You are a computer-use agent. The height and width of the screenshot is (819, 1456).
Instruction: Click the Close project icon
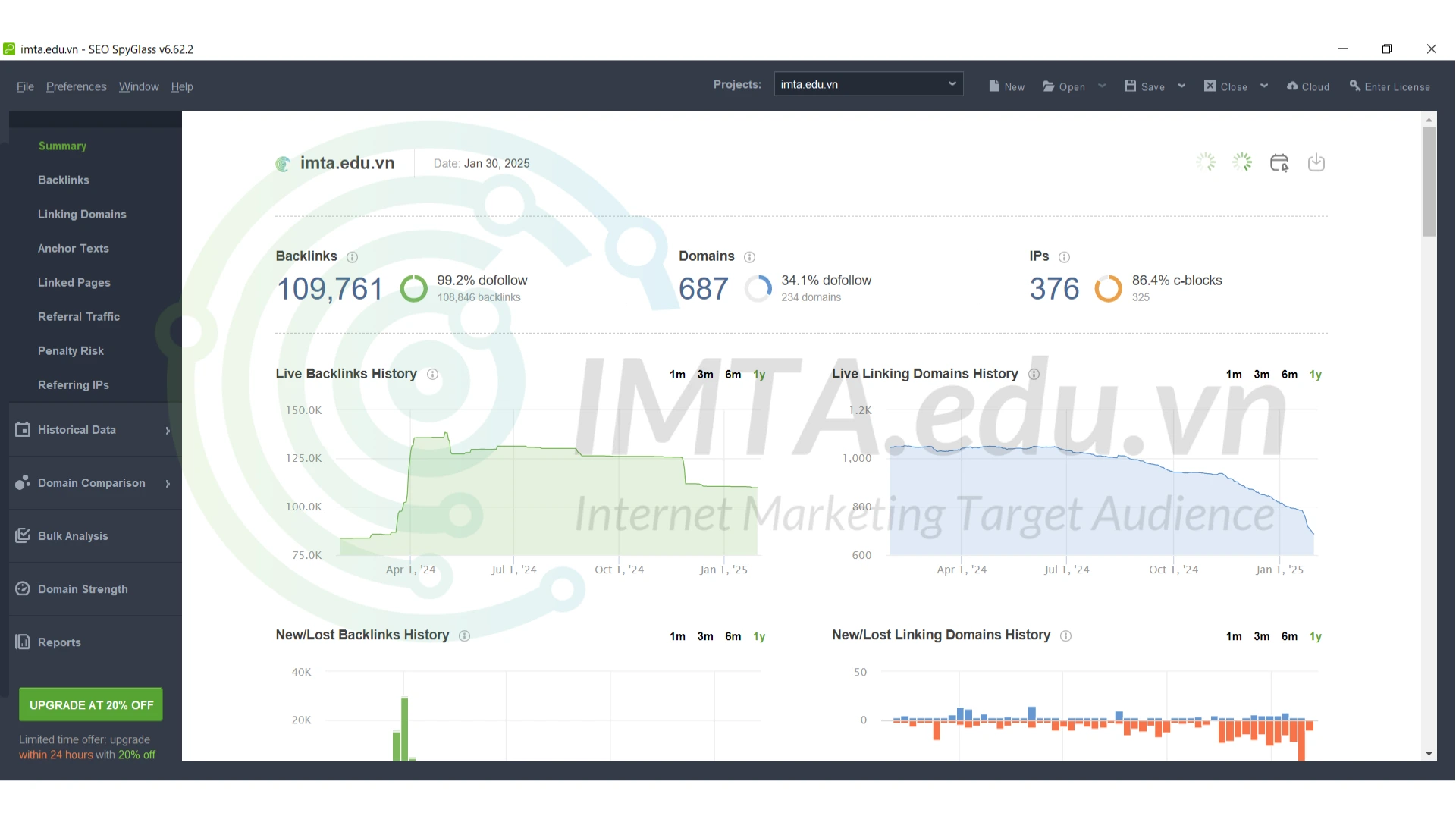click(x=1210, y=86)
